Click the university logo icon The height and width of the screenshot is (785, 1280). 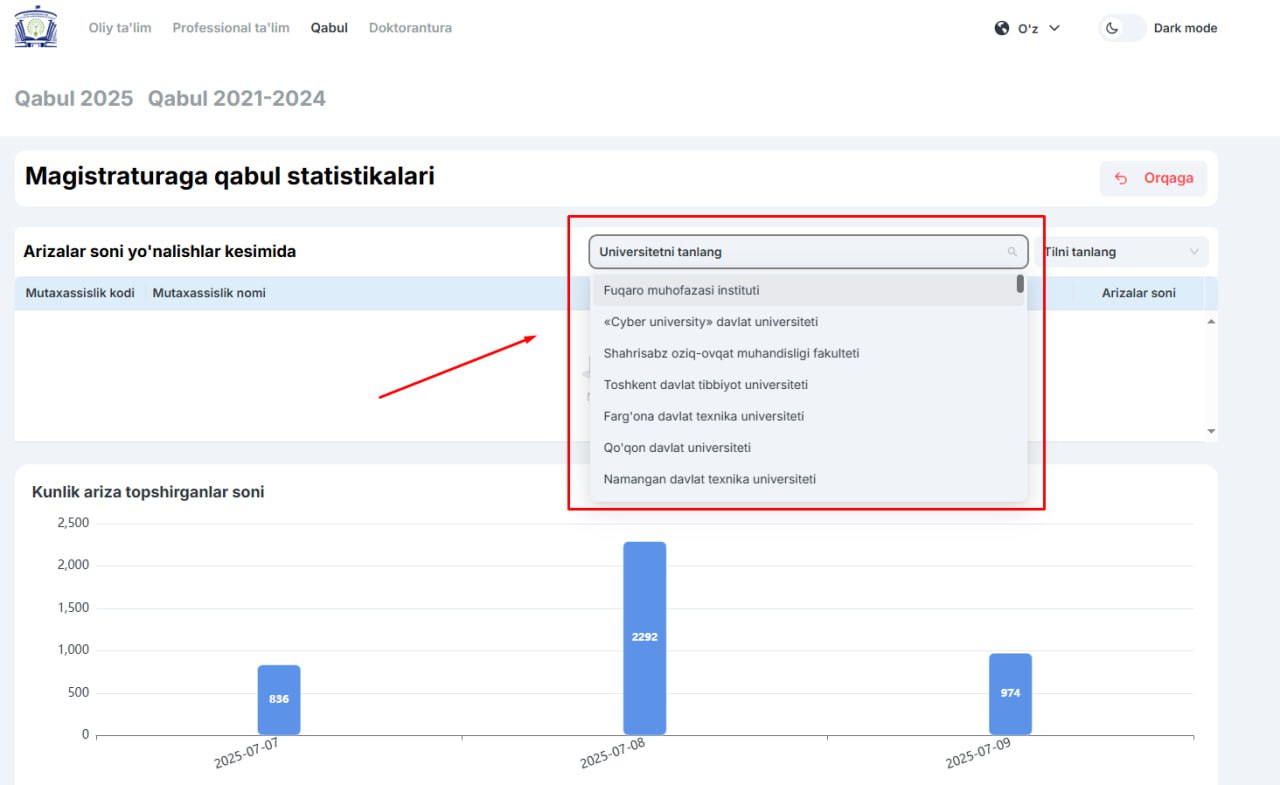click(x=36, y=27)
